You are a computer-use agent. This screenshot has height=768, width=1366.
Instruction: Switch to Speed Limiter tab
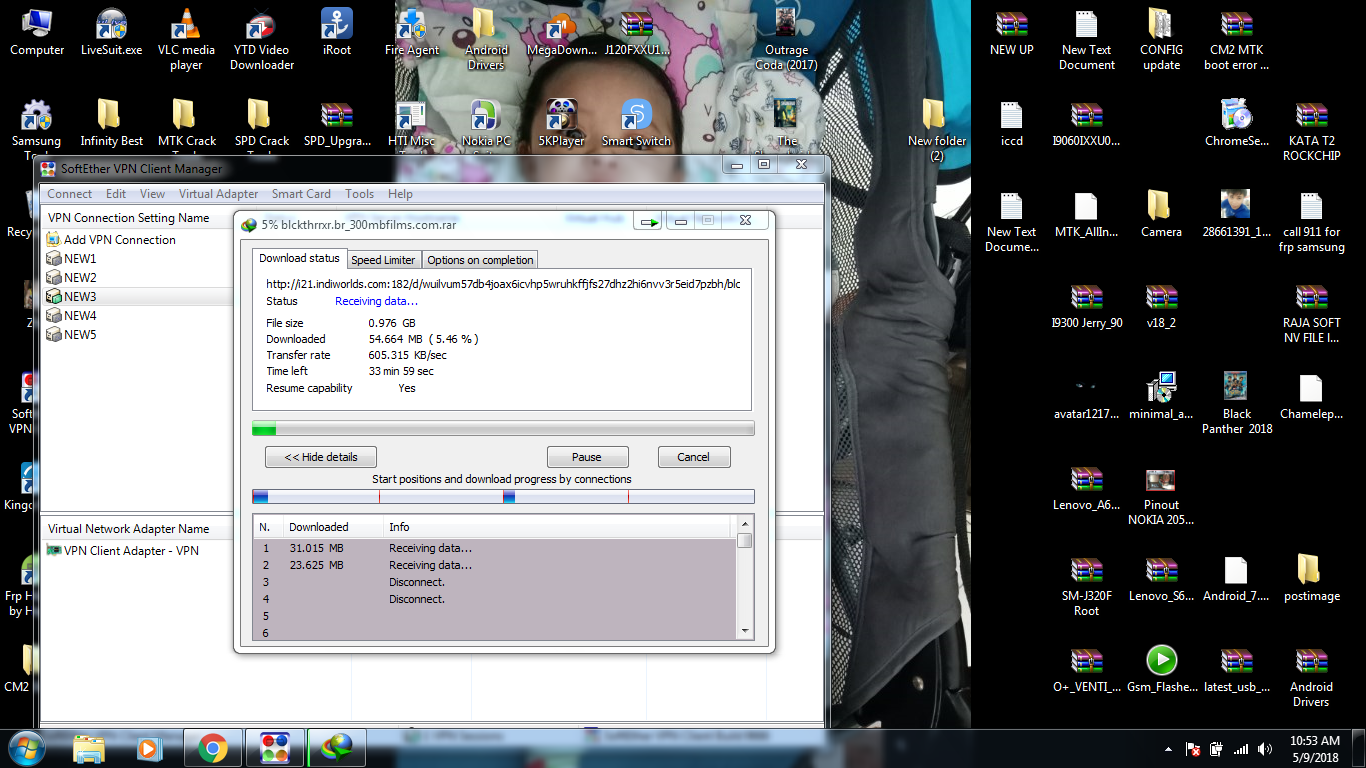click(383, 260)
